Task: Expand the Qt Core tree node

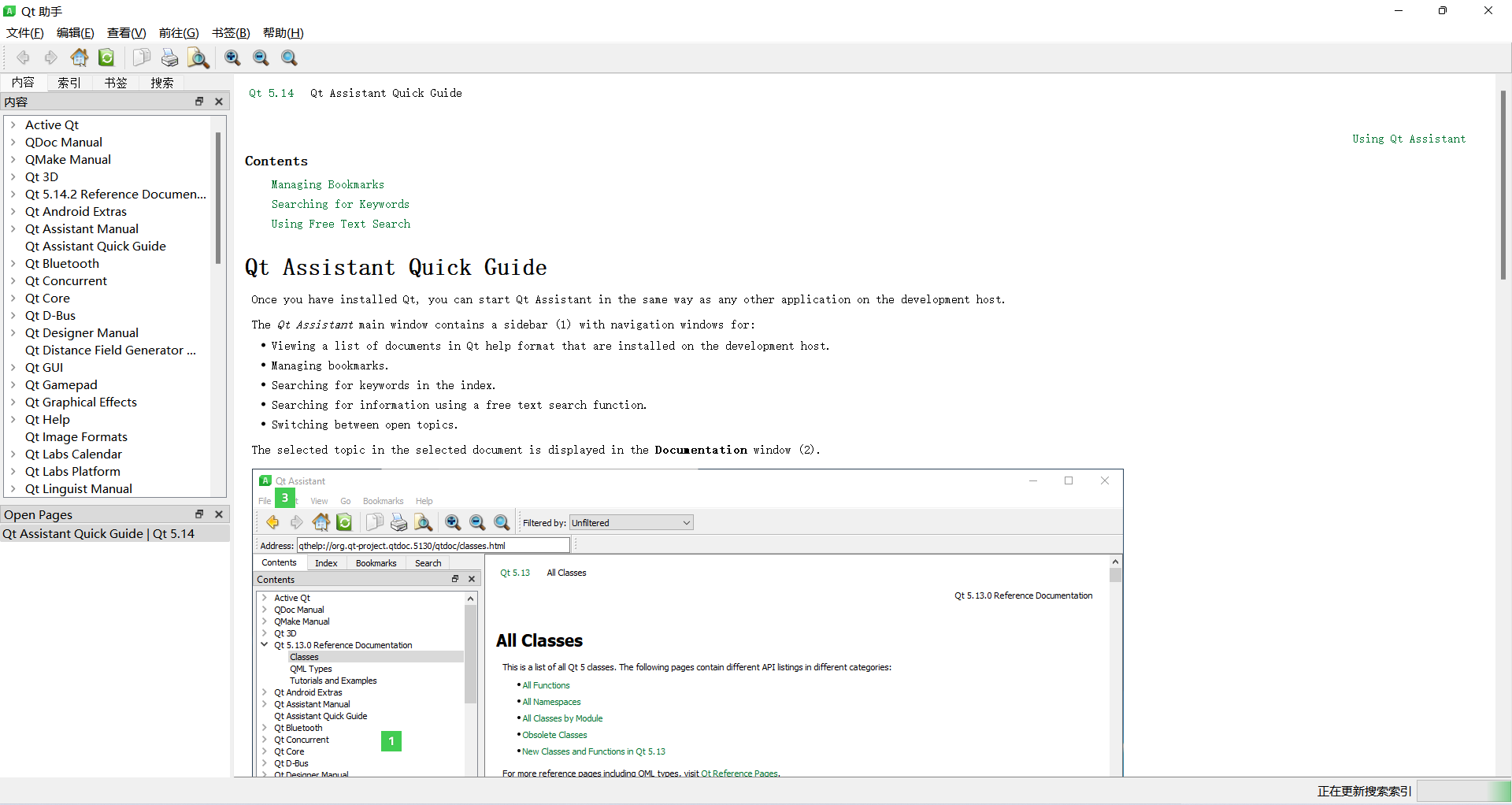Action: click(x=13, y=298)
